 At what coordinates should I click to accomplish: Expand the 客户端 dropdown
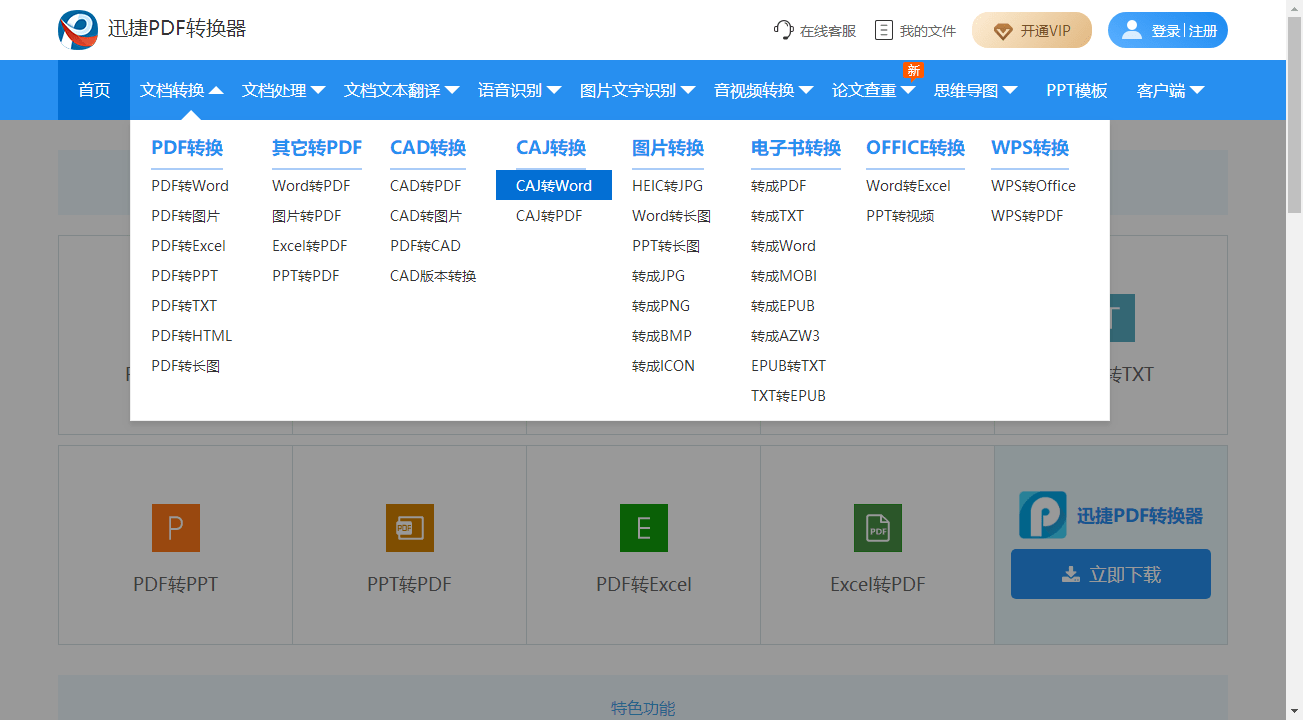pyautogui.click(x=1168, y=89)
